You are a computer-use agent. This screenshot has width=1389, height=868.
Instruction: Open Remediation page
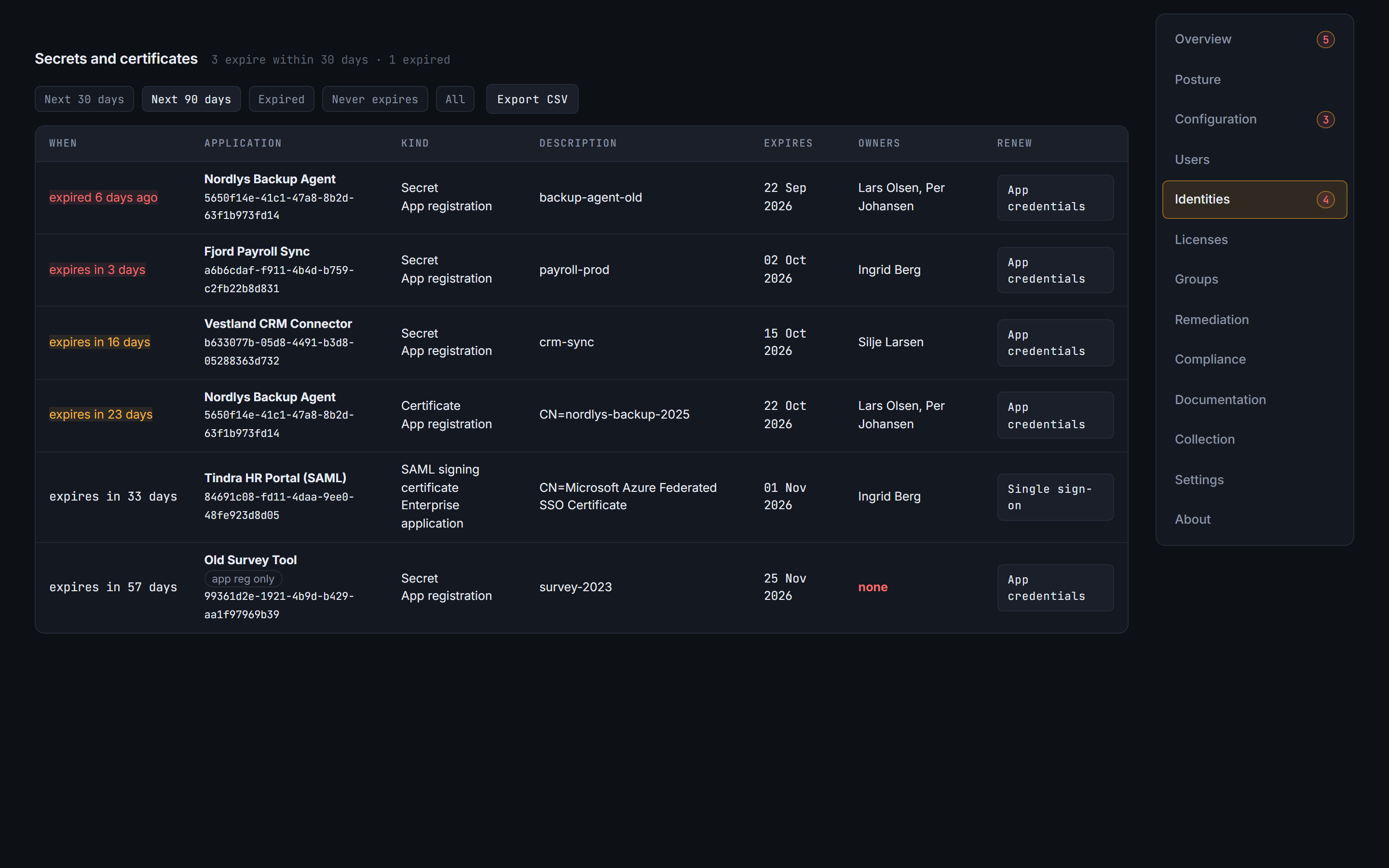(1255, 320)
